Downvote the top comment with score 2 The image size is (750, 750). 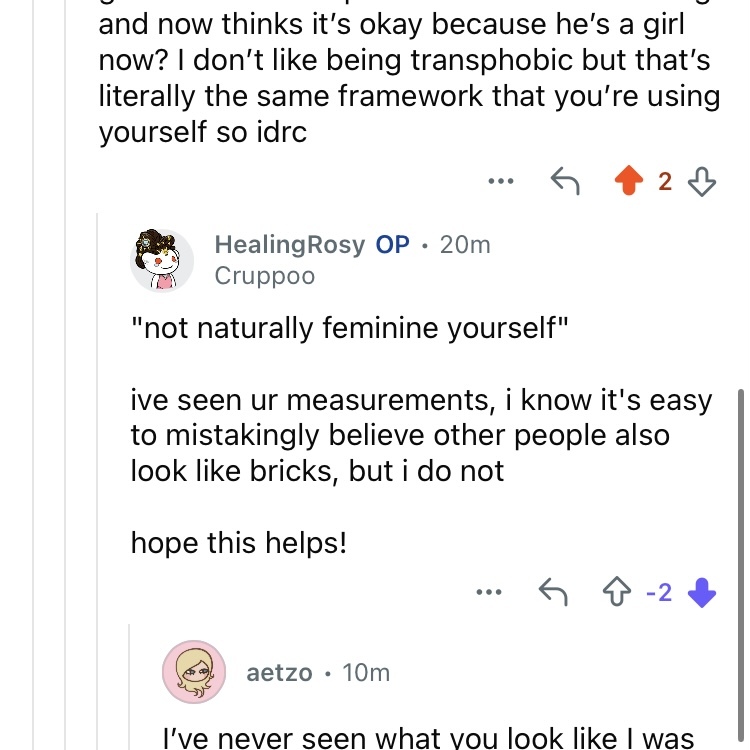704,182
